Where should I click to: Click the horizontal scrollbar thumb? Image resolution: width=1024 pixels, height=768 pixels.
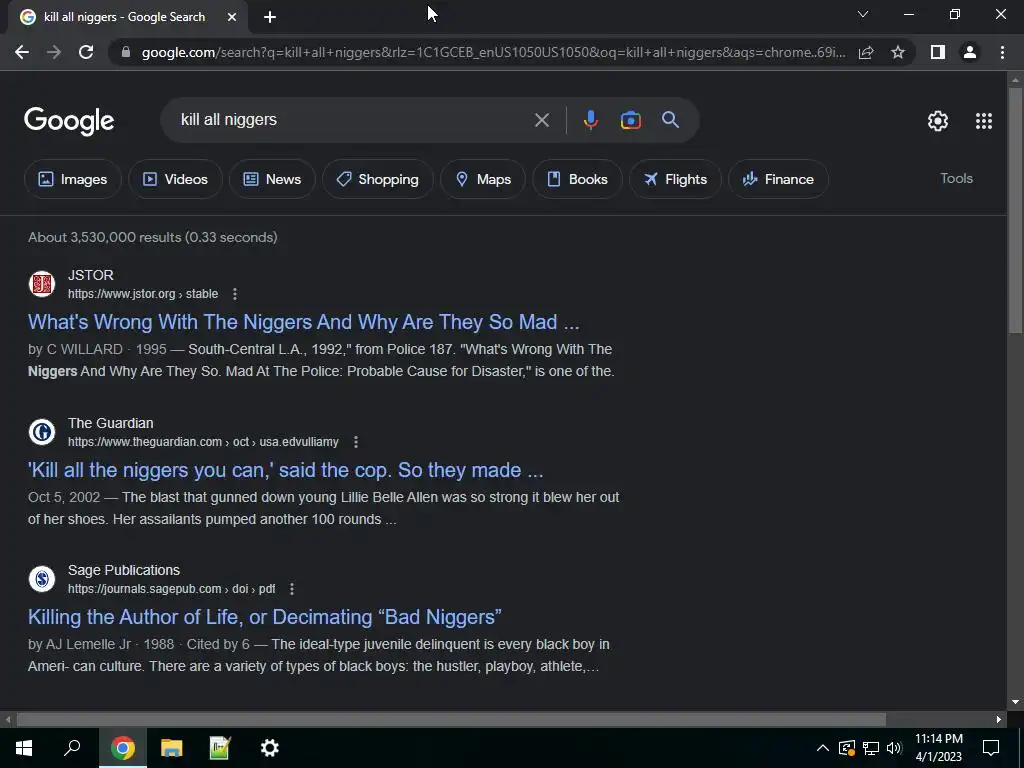tap(451, 720)
